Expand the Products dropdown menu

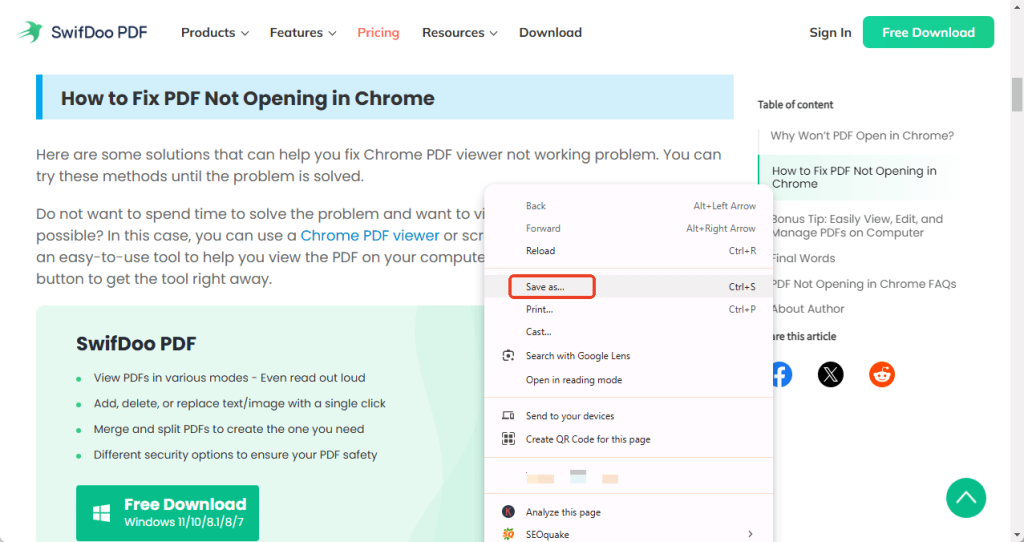coord(215,33)
